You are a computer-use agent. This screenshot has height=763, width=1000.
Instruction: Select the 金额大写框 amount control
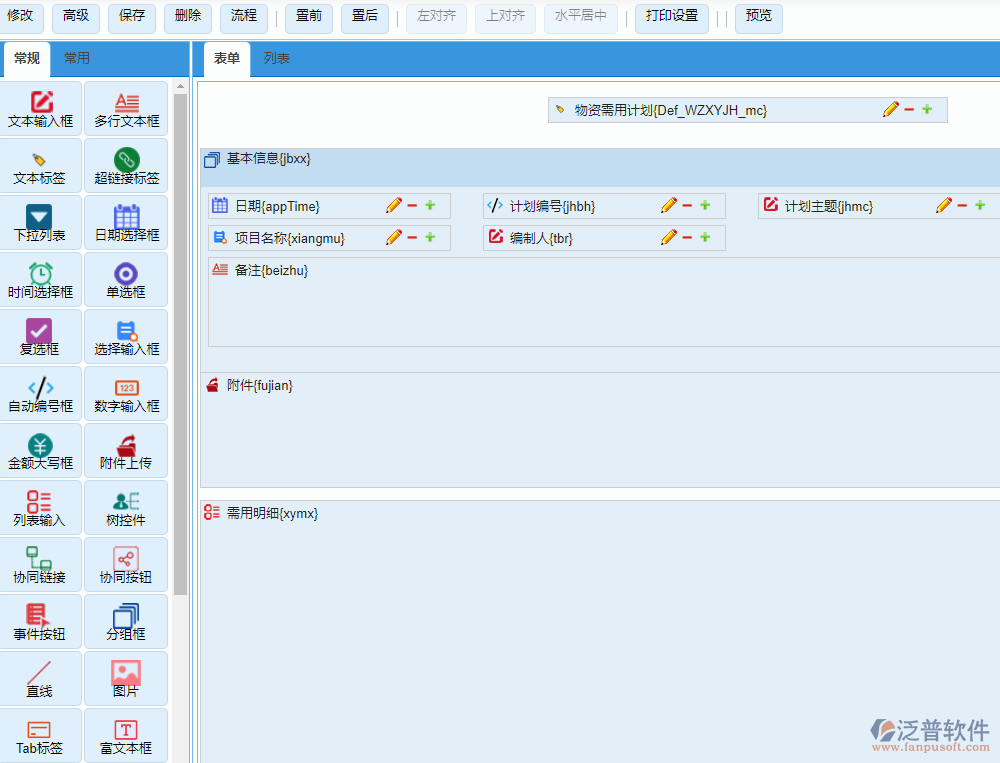point(40,450)
